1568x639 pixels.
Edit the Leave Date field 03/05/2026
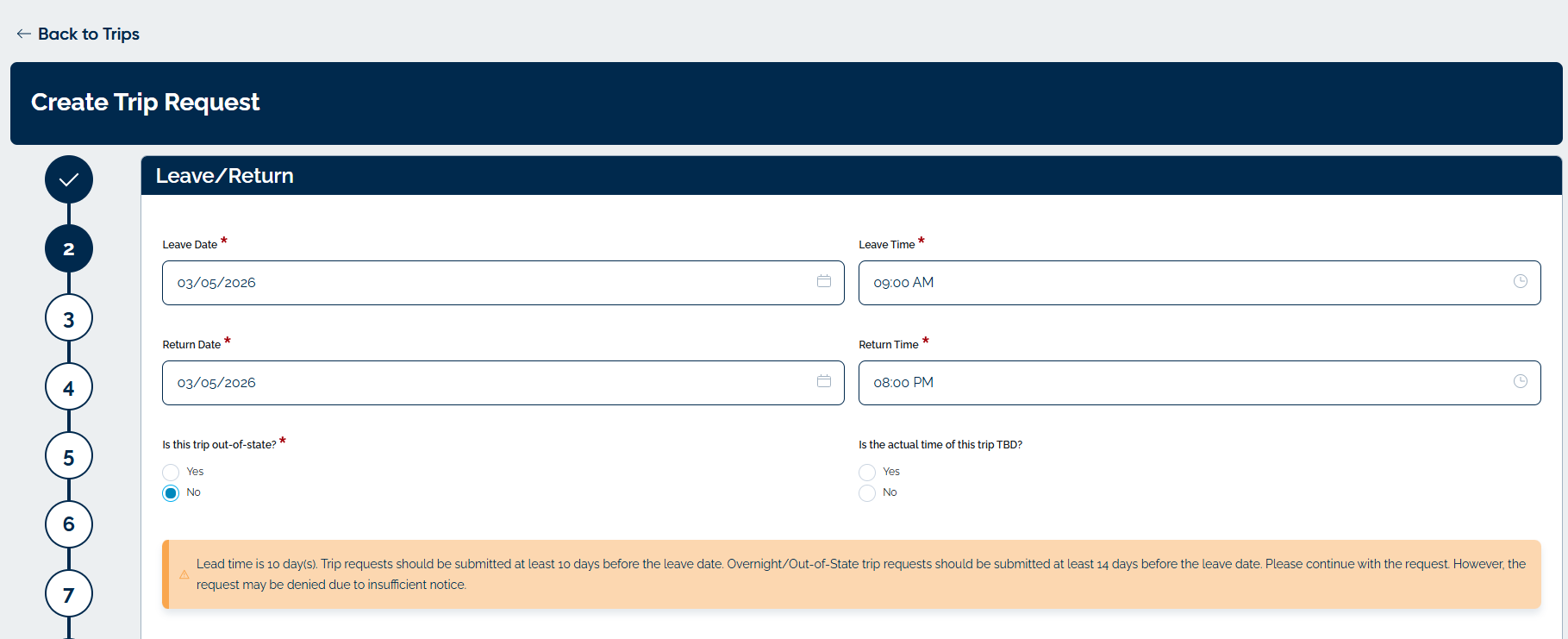pos(503,283)
